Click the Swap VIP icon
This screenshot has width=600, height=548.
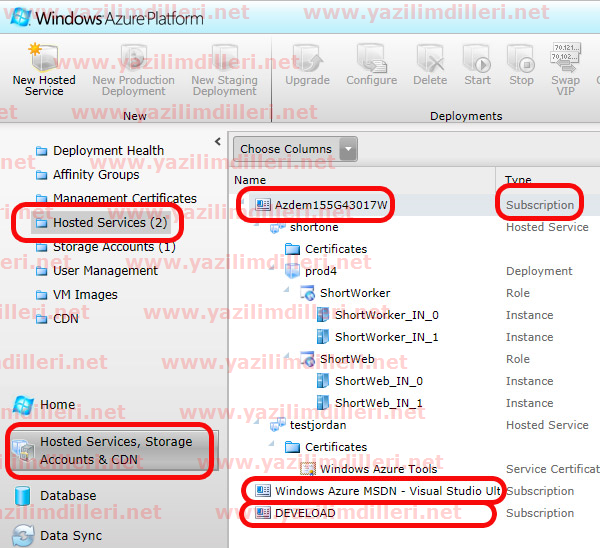click(x=565, y=58)
